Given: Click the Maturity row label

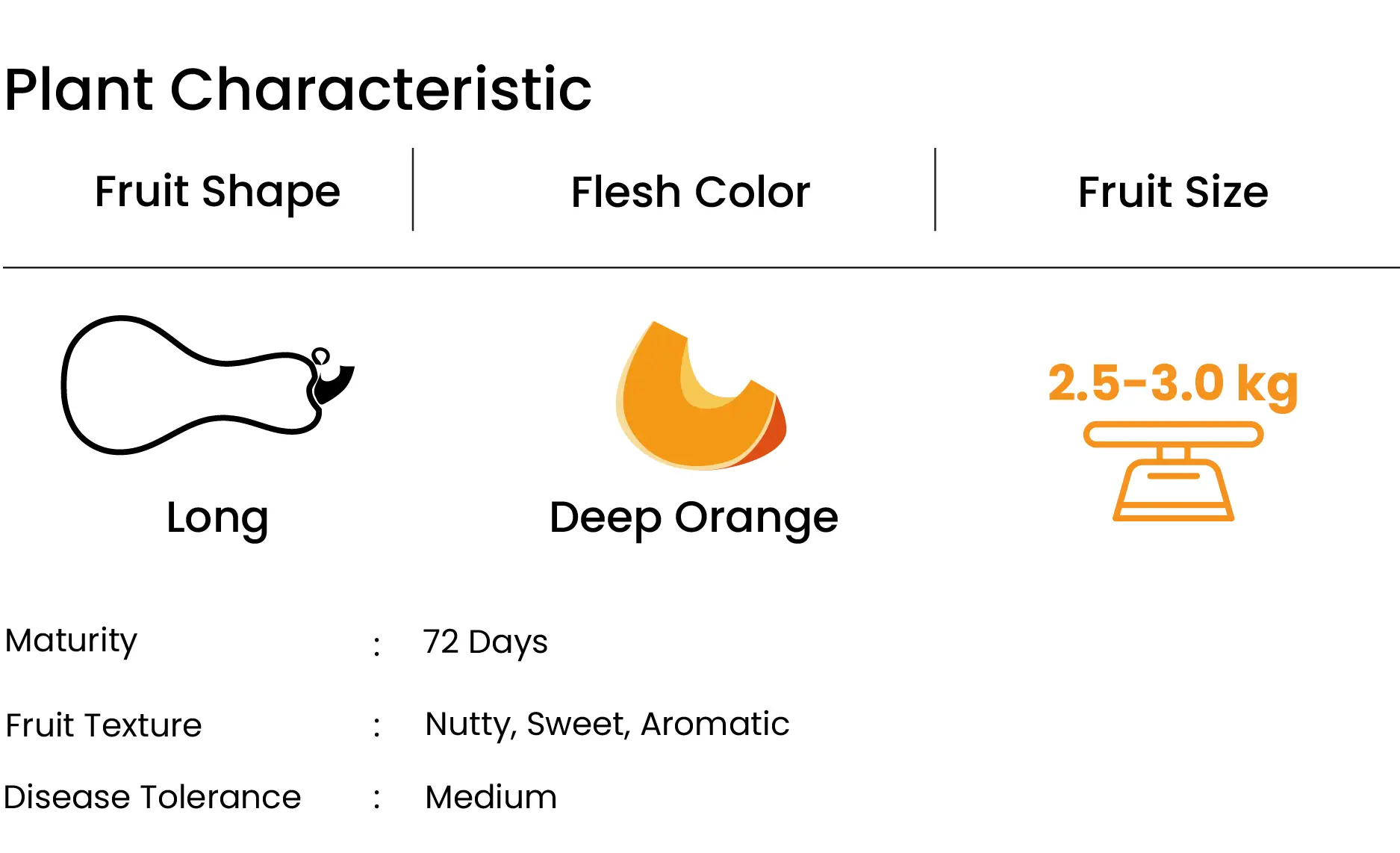Looking at the screenshot, I should click(71, 641).
